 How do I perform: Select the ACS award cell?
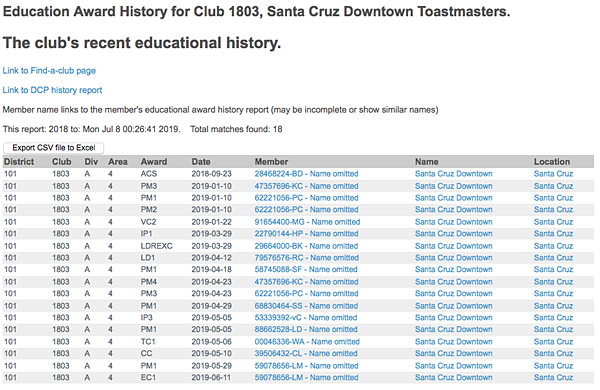[x=149, y=174]
